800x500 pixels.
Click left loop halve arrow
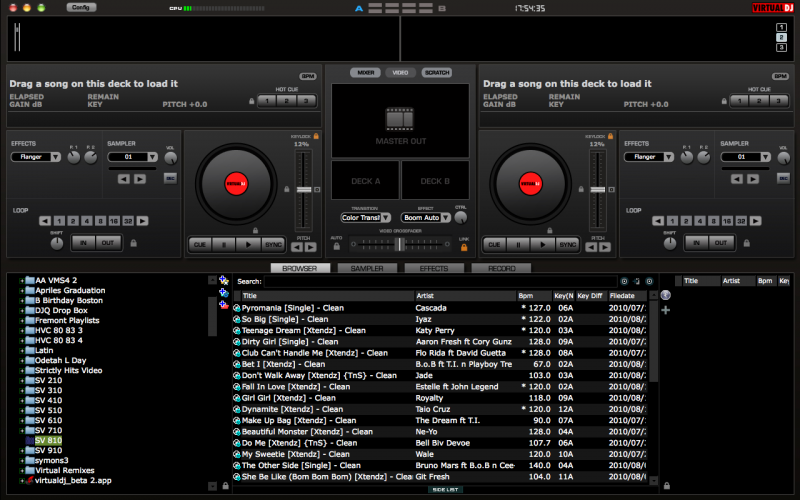(x=45, y=221)
